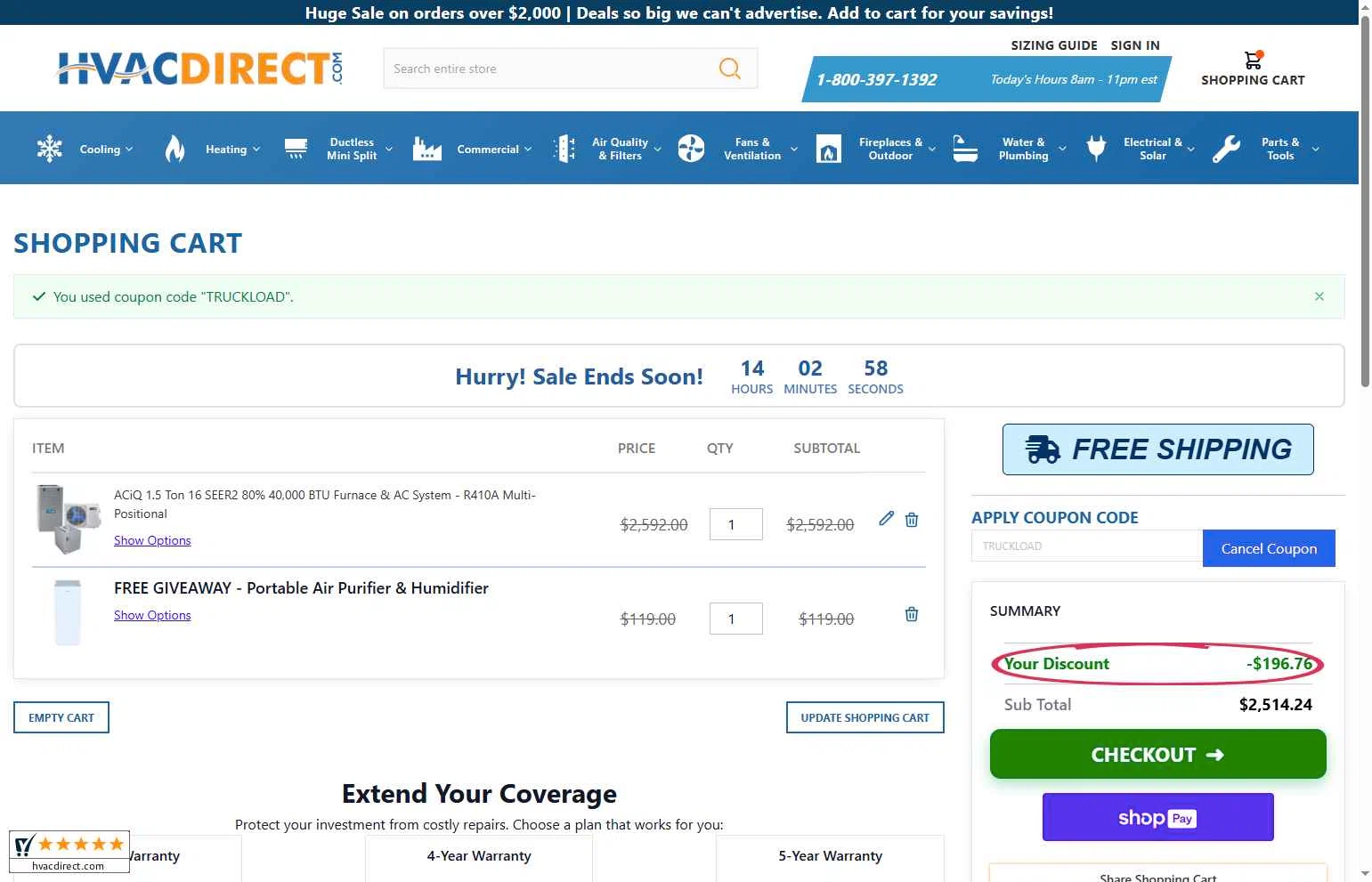The height and width of the screenshot is (882, 1372).
Task: Click the quantity box for ACiQ furnace
Action: pos(736,524)
